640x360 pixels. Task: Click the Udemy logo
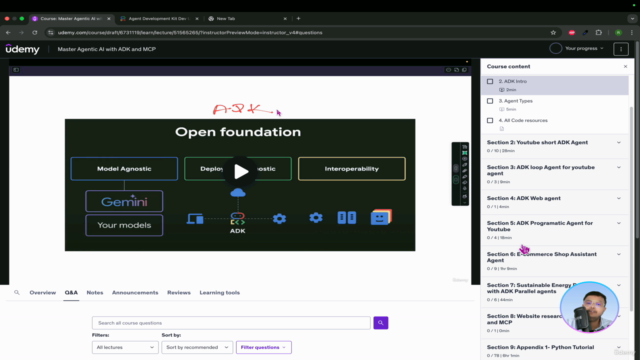tap(22, 49)
